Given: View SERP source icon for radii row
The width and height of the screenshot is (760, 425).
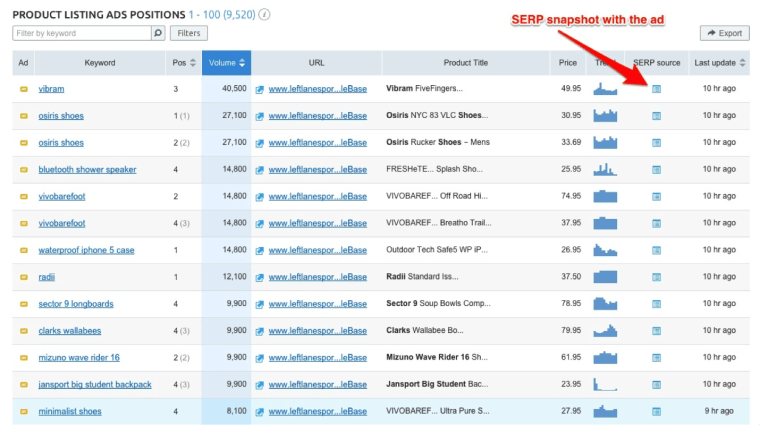Looking at the screenshot, I should click(x=656, y=277).
